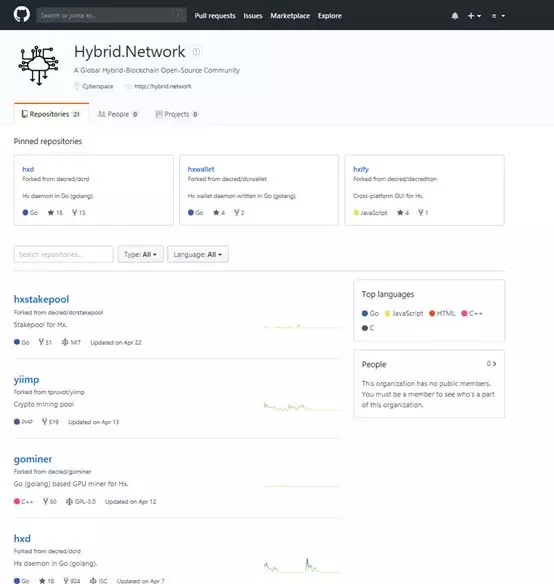Click 'Forked from tpruvot/yiimp' text
This screenshot has width=554, height=584.
(x=49, y=392)
